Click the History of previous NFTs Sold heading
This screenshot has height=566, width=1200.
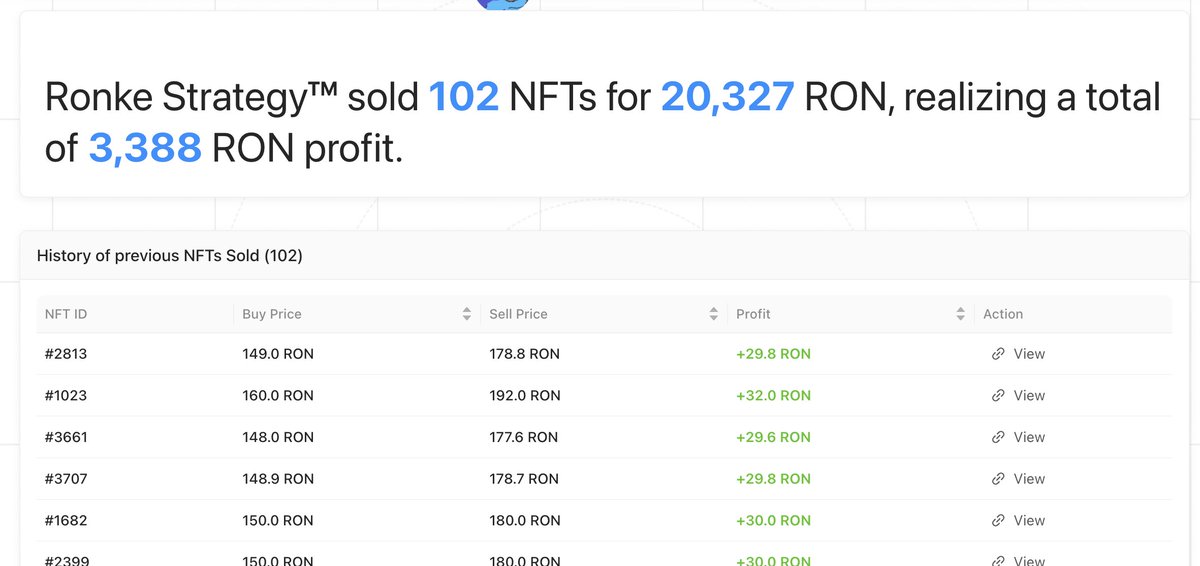(x=170, y=256)
